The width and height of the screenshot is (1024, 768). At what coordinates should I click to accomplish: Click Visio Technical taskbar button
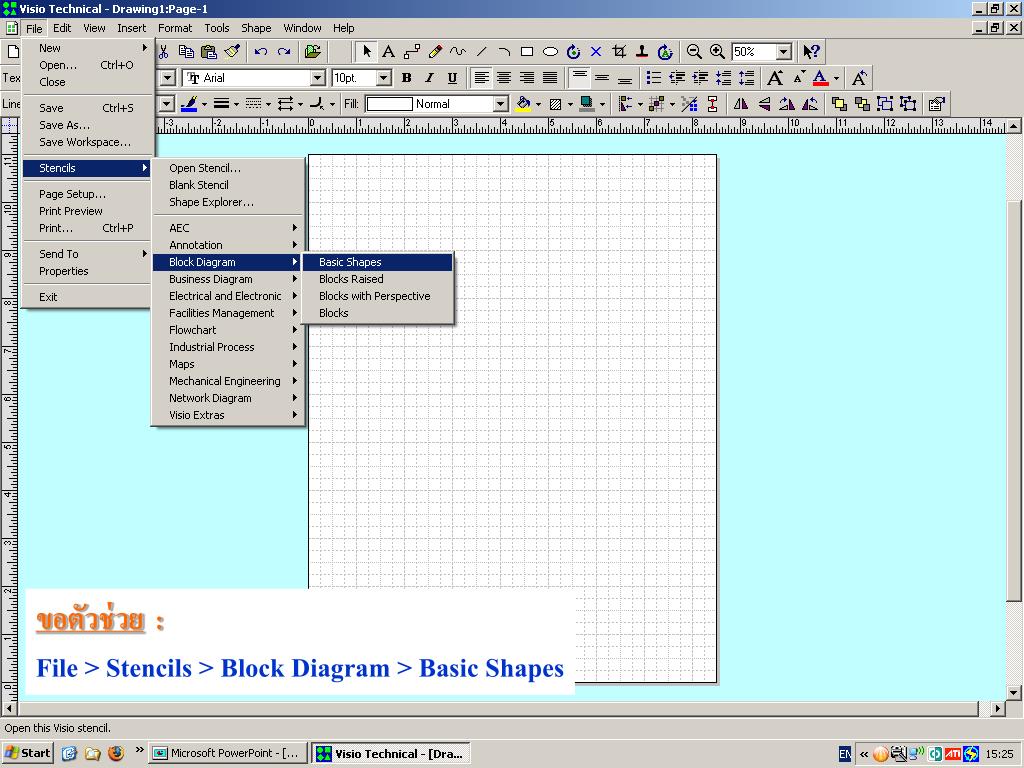(x=390, y=753)
